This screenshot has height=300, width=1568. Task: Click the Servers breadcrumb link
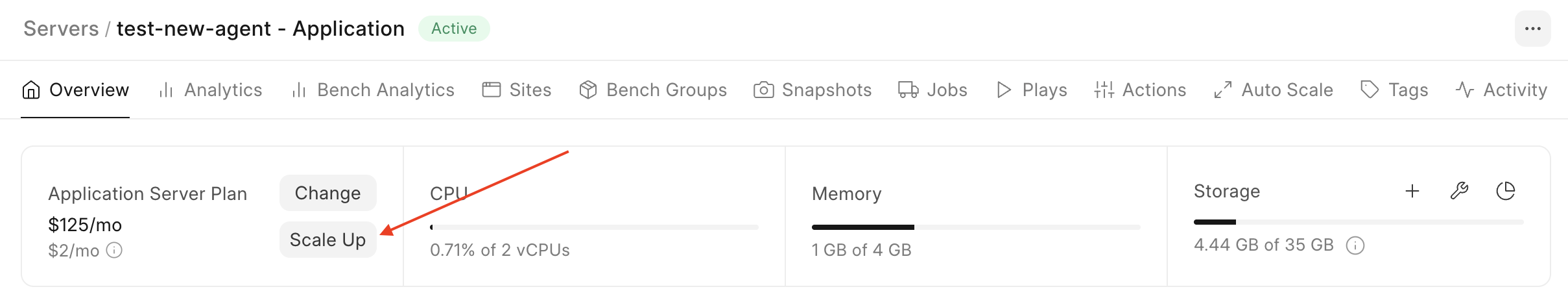click(x=61, y=29)
